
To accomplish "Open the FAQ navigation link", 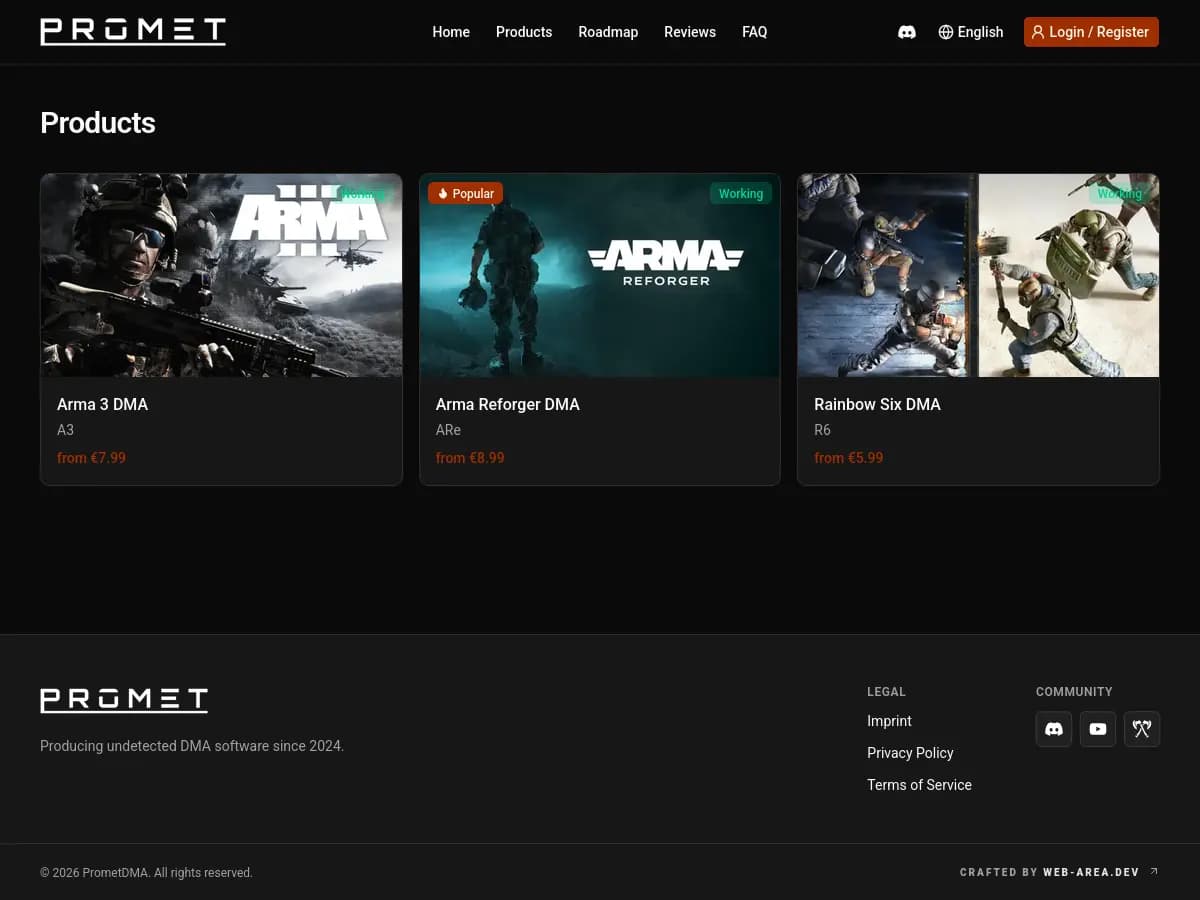I will click(755, 32).
